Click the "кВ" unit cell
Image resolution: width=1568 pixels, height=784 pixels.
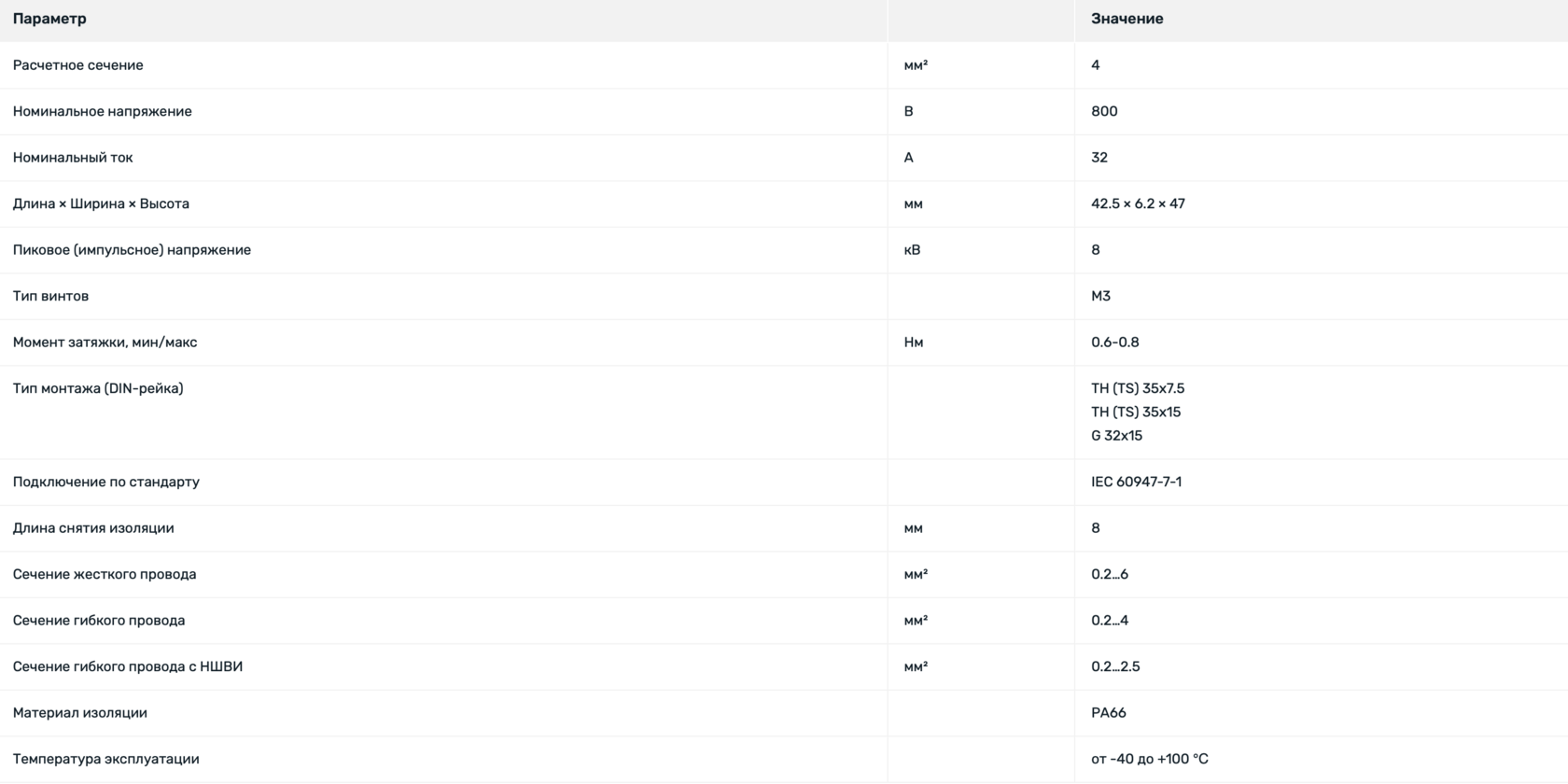pyautogui.click(x=912, y=250)
